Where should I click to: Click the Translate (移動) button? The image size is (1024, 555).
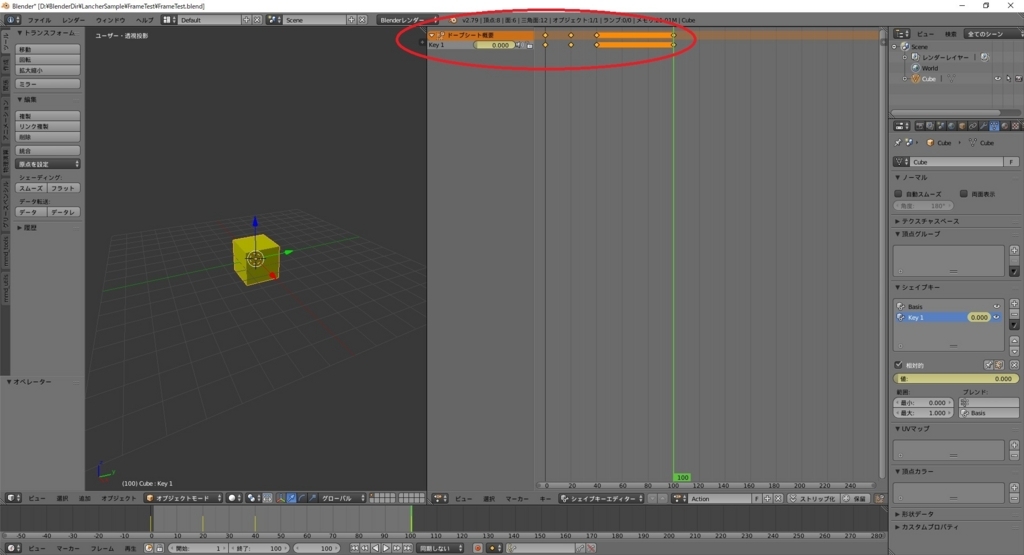[x=48, y=49]
